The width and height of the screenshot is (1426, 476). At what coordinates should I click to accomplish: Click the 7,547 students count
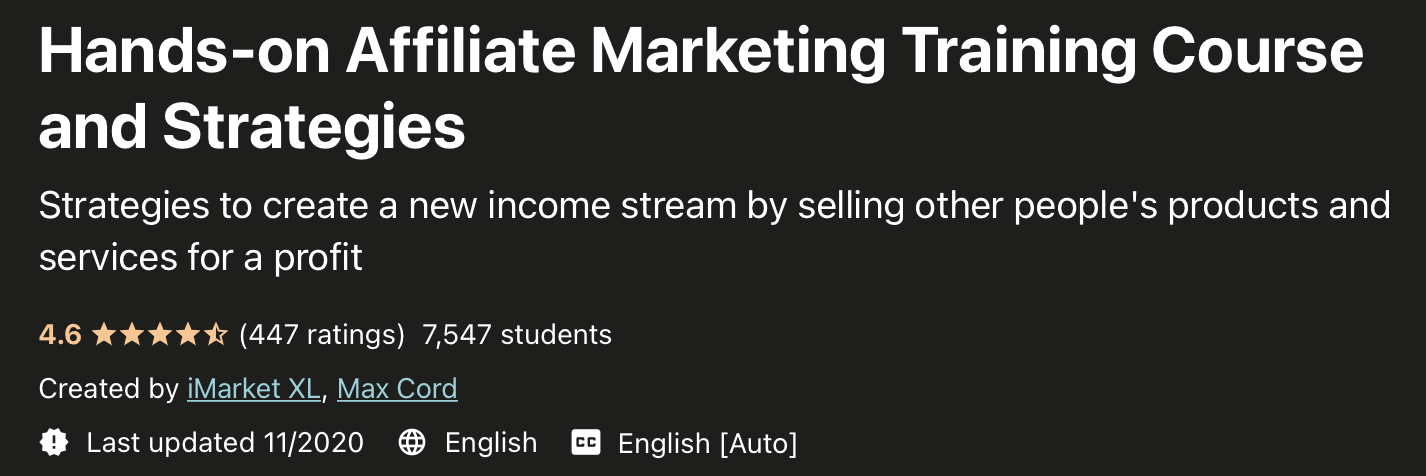[x=517, y=334]
